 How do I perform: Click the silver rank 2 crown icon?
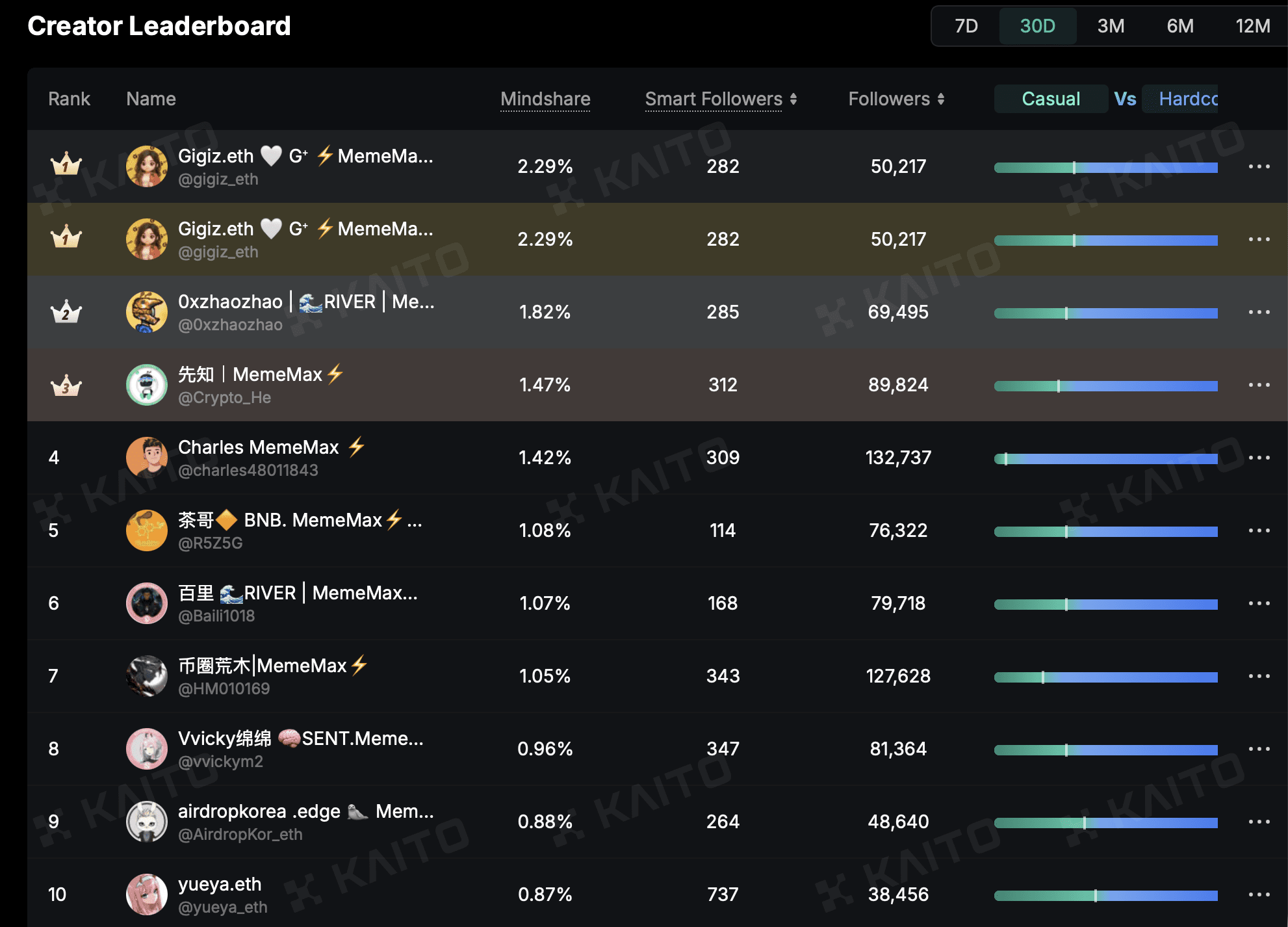click(x=66, y=312)
